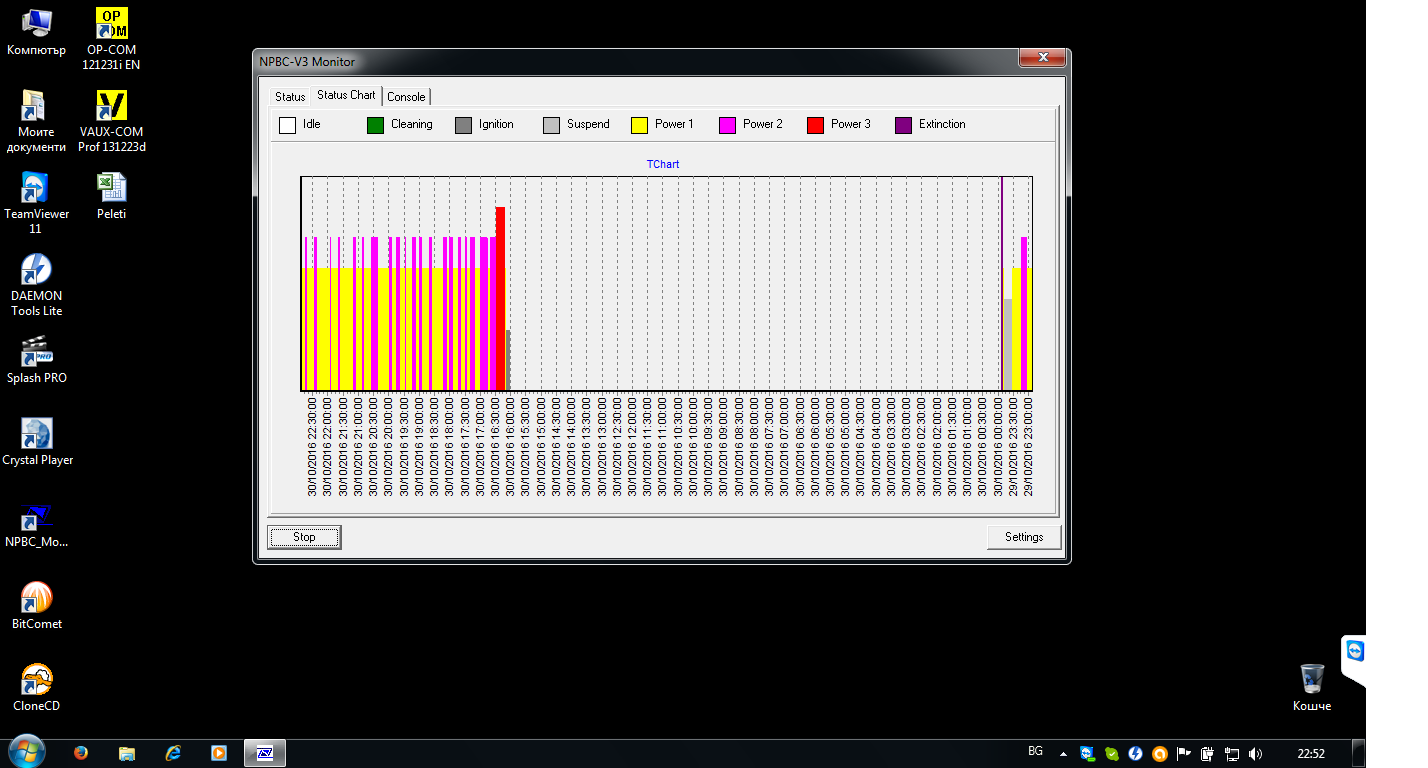Launch Crystal Player from the desktop
The height and width of the screenshot is (768, 1428).
pos(37,434)
